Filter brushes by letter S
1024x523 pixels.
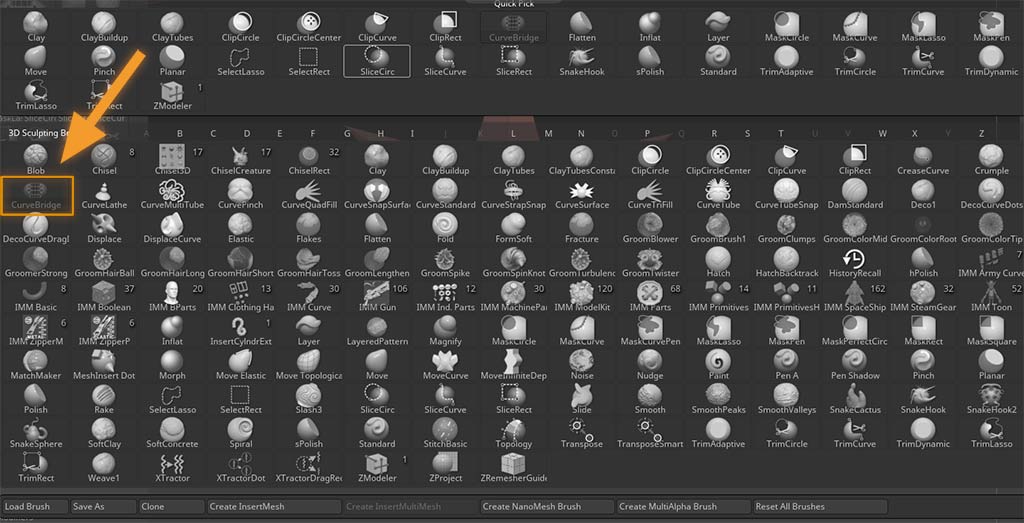(748, 133)
